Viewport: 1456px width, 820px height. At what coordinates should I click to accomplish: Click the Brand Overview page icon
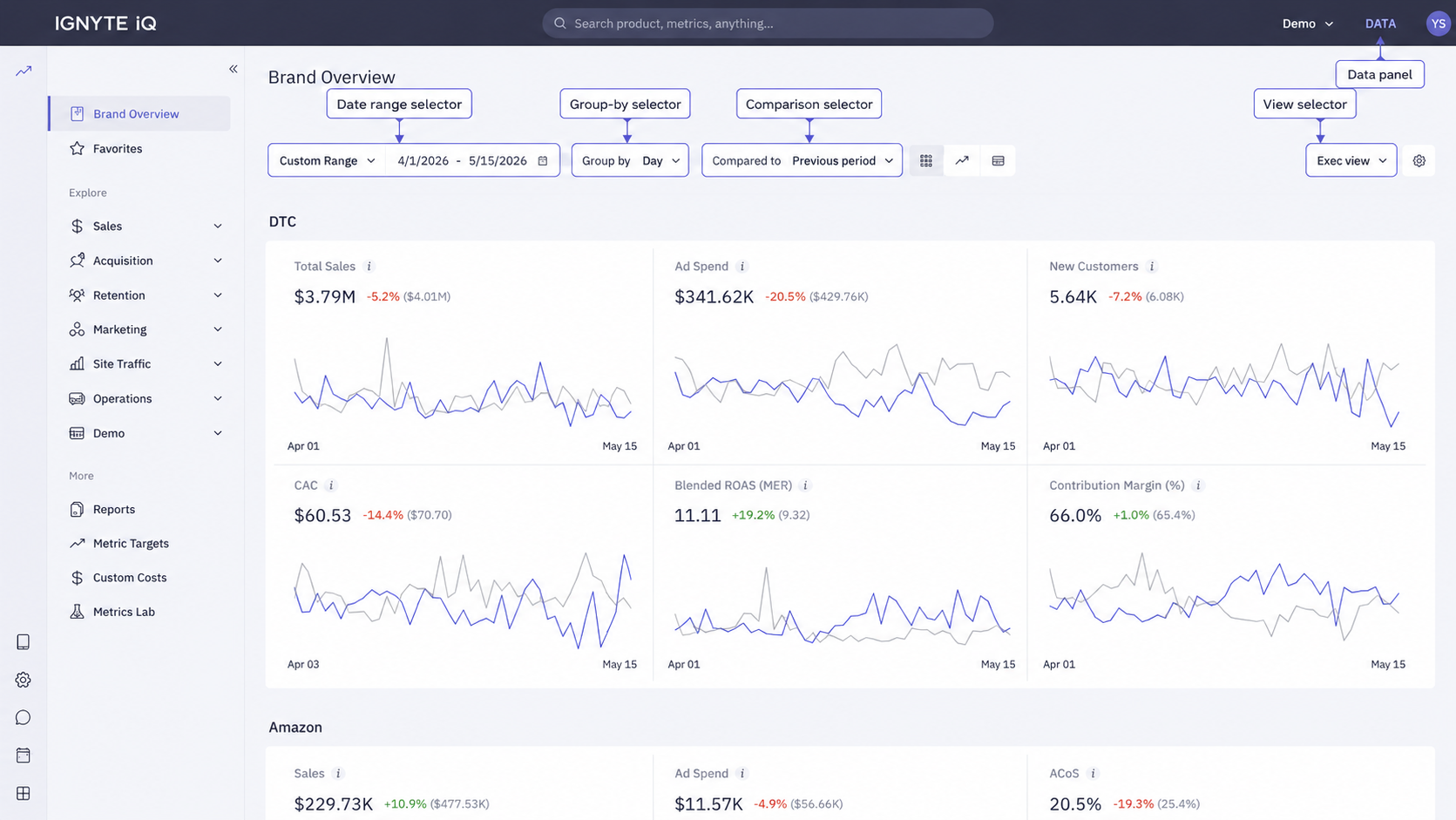coord(77,113)
